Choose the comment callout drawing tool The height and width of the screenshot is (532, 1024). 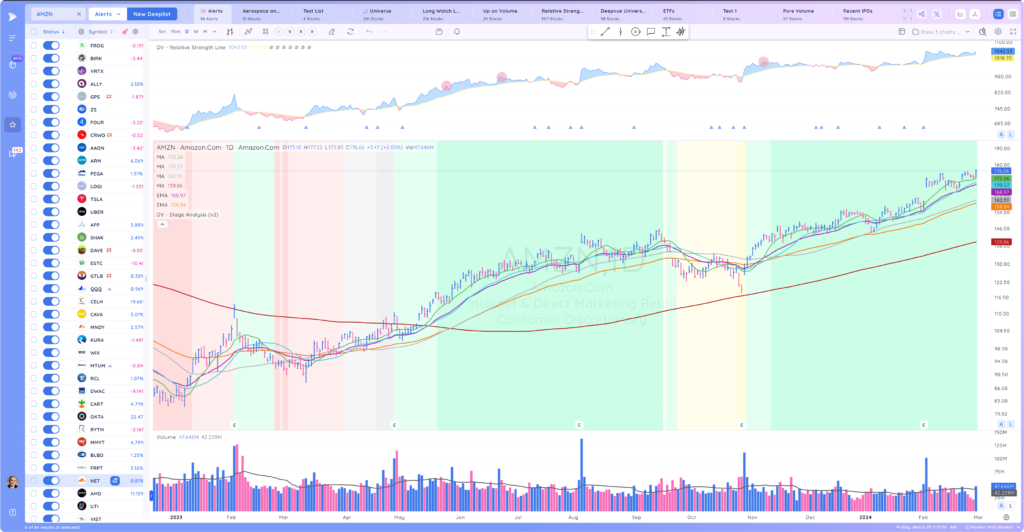coord(650,31)
